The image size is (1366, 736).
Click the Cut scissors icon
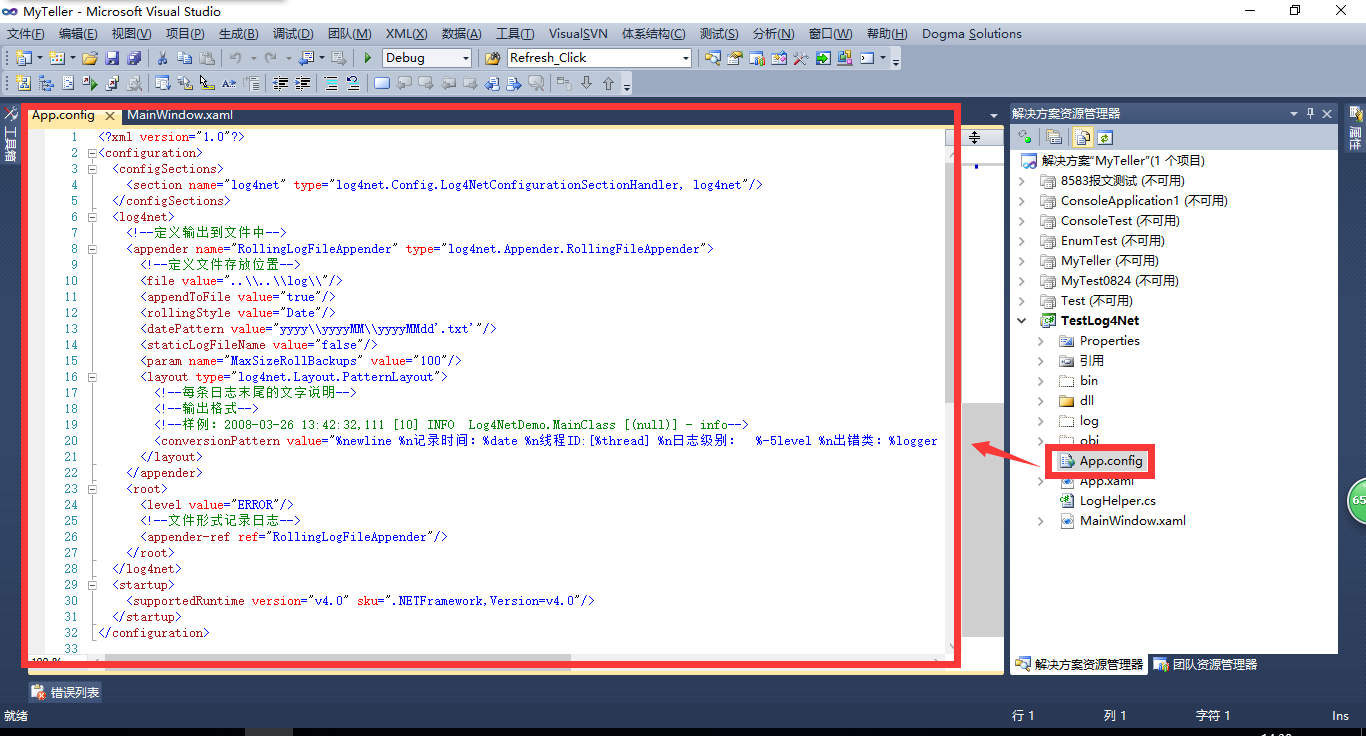[x=162, y=58]
